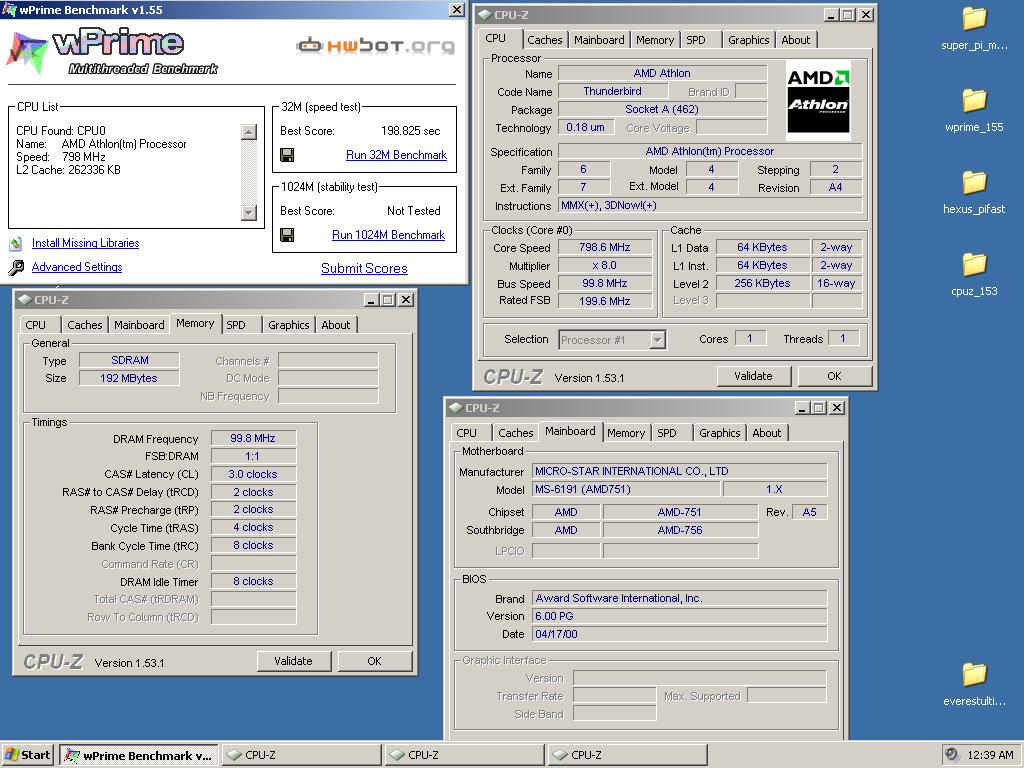
Task: Click the Core Speed 798.6 MHz field
Action: pyautogui.click(x=605, y=248)
